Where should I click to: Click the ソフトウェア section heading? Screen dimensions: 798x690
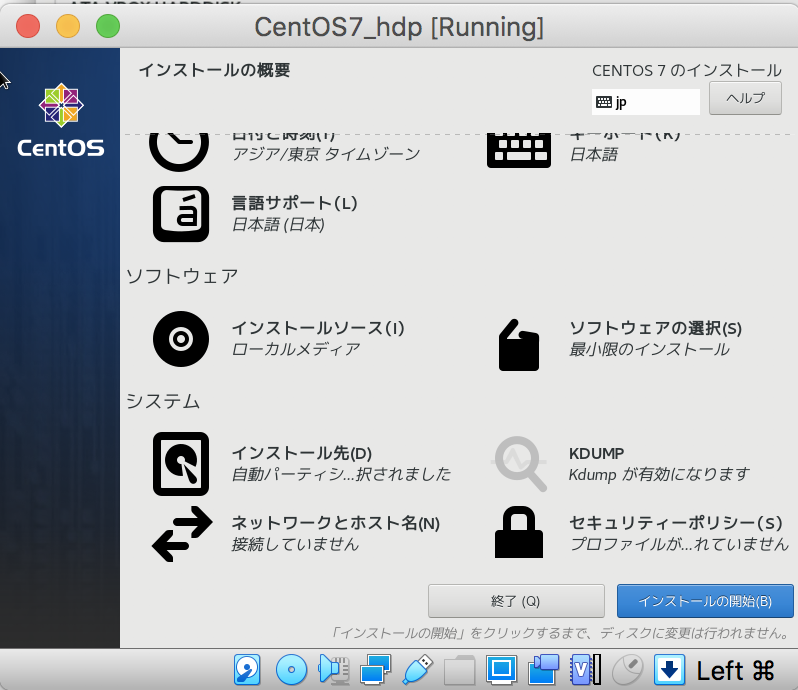coord(182,276)
